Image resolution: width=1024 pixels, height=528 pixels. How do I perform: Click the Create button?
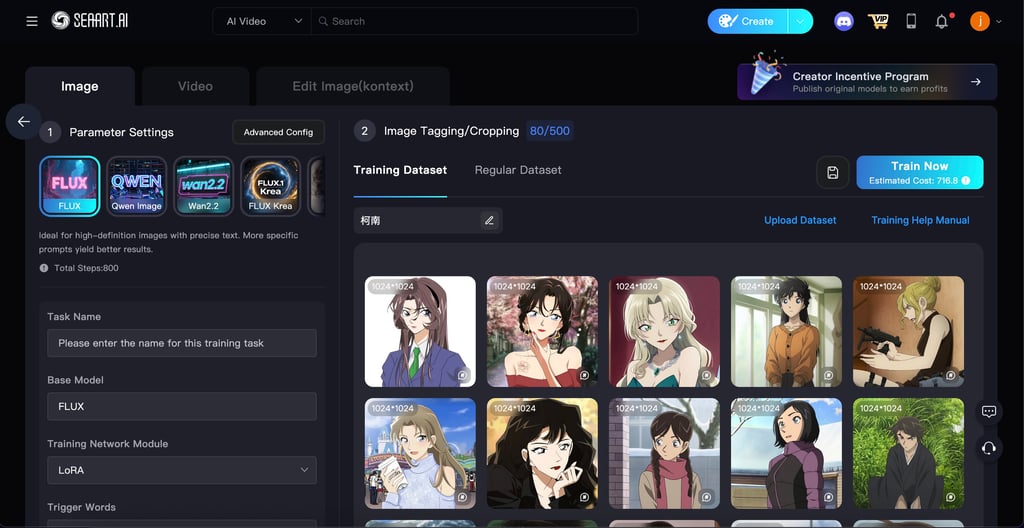click(748, 22)
